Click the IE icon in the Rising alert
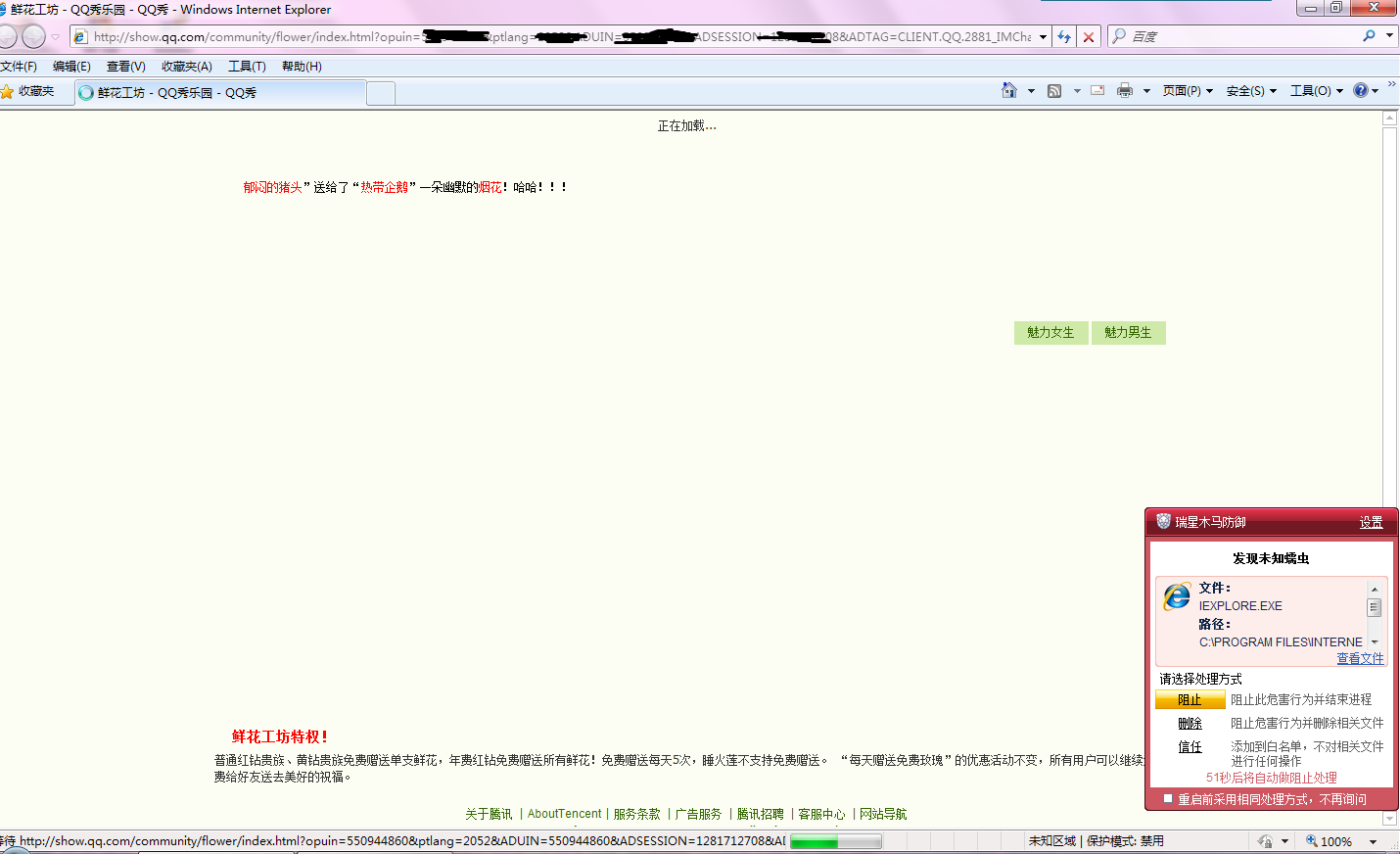This screenshot has width=1400, height=854. pyautogui.click(x=1177, y=594)
